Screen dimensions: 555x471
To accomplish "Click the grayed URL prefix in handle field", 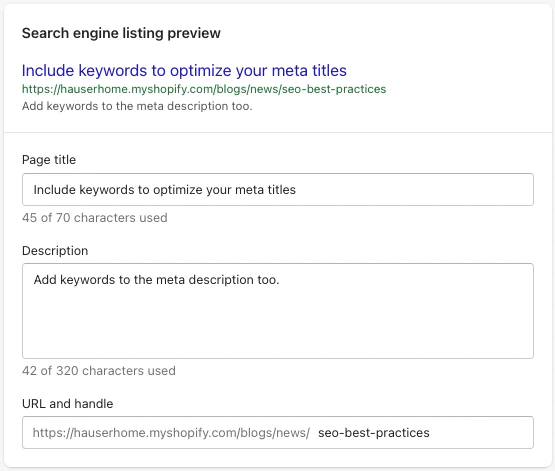I will [171, 433].
